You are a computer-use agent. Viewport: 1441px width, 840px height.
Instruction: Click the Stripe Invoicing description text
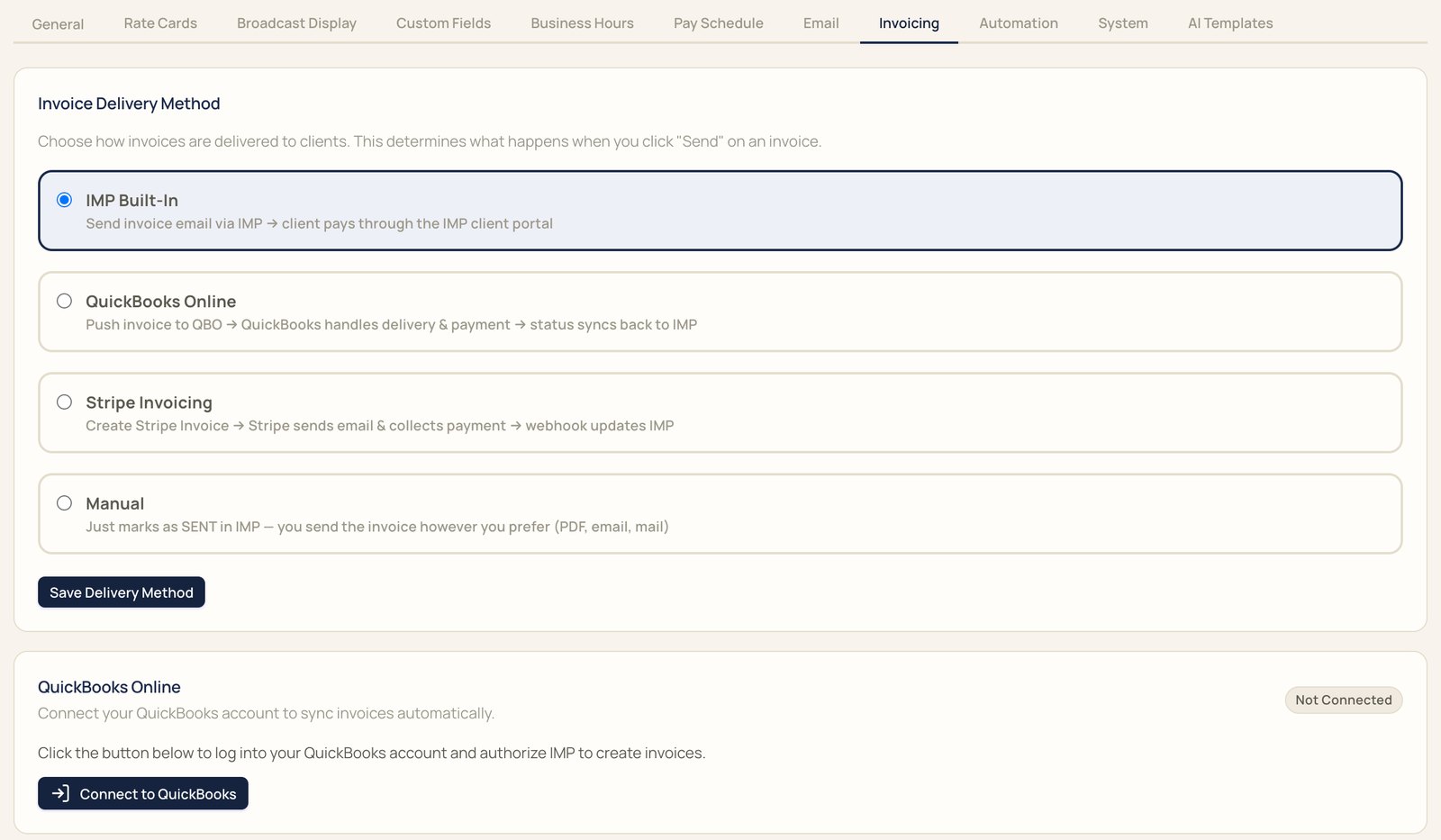pyautogui.click(x=379, y=426)
